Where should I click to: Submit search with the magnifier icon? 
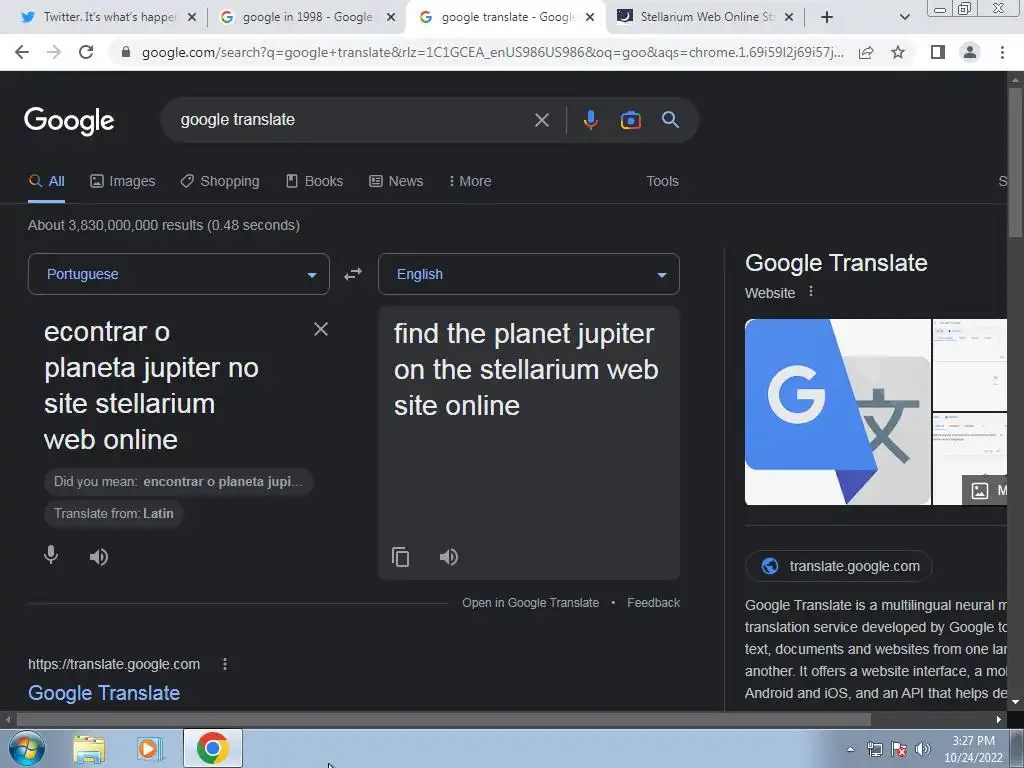(x=670, y=120)
